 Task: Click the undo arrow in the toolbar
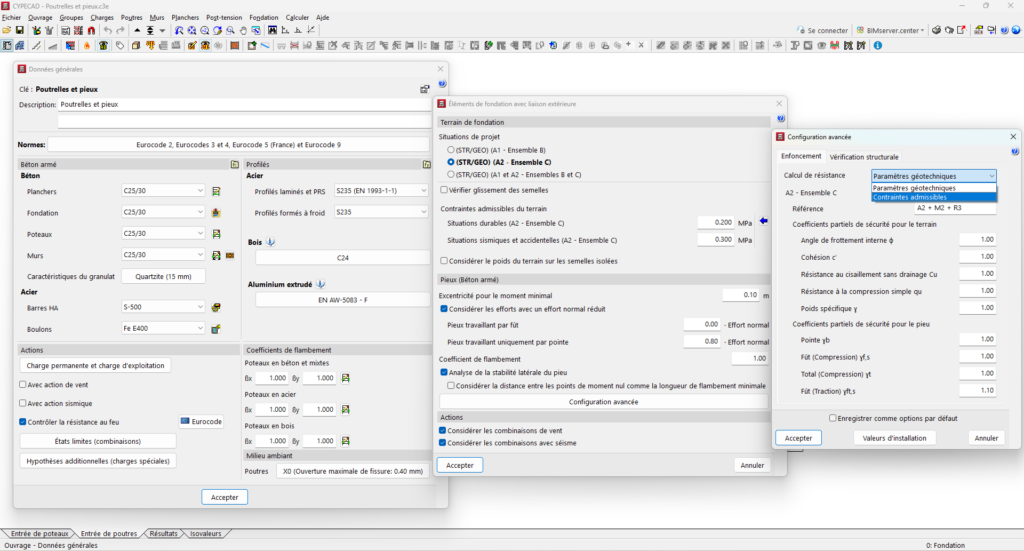108,30
